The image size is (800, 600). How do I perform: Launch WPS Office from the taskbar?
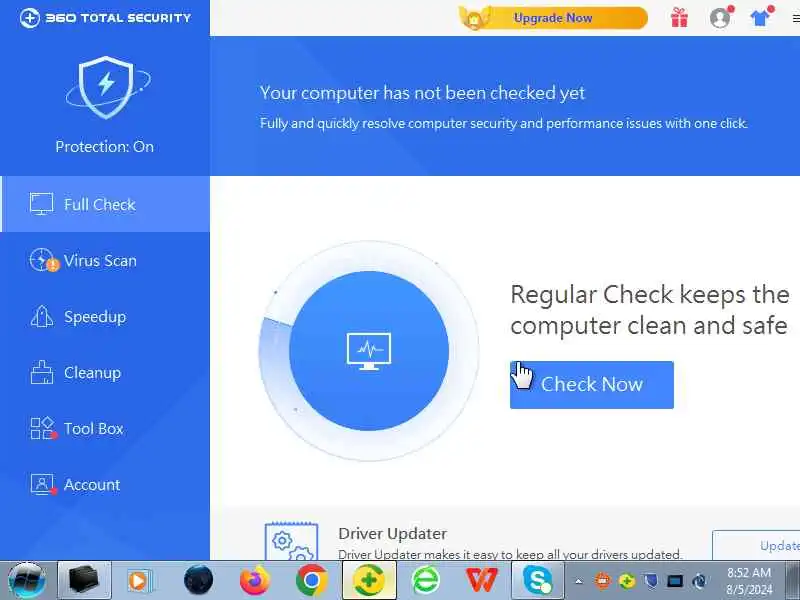click(482, 580)
